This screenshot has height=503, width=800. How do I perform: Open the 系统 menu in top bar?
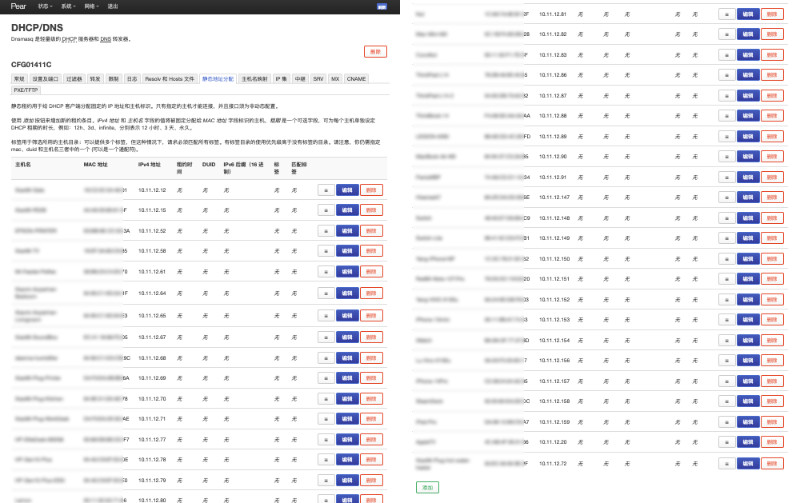pos(68,6)
